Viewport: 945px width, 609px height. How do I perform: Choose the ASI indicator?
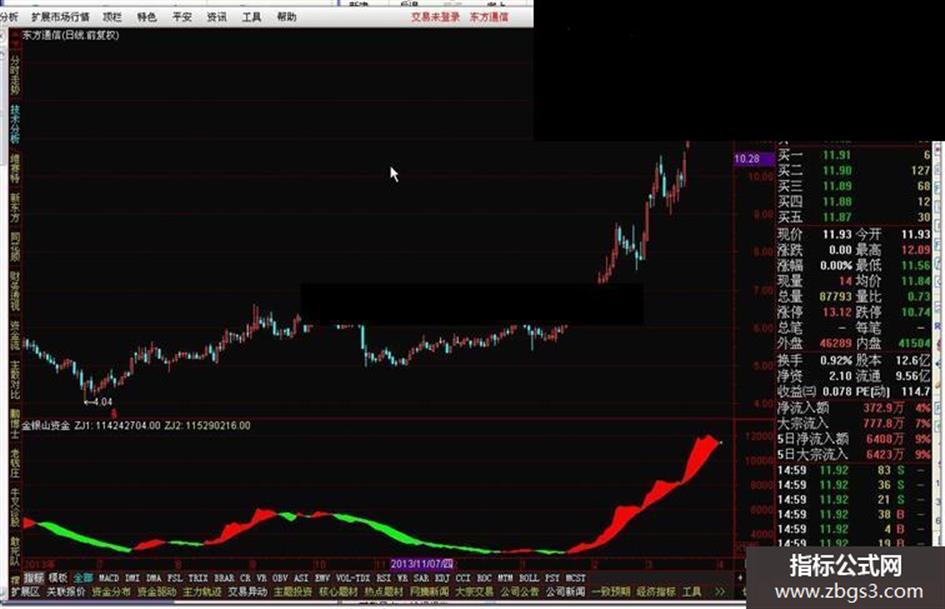pyautogui.click(x=301, y=578)
